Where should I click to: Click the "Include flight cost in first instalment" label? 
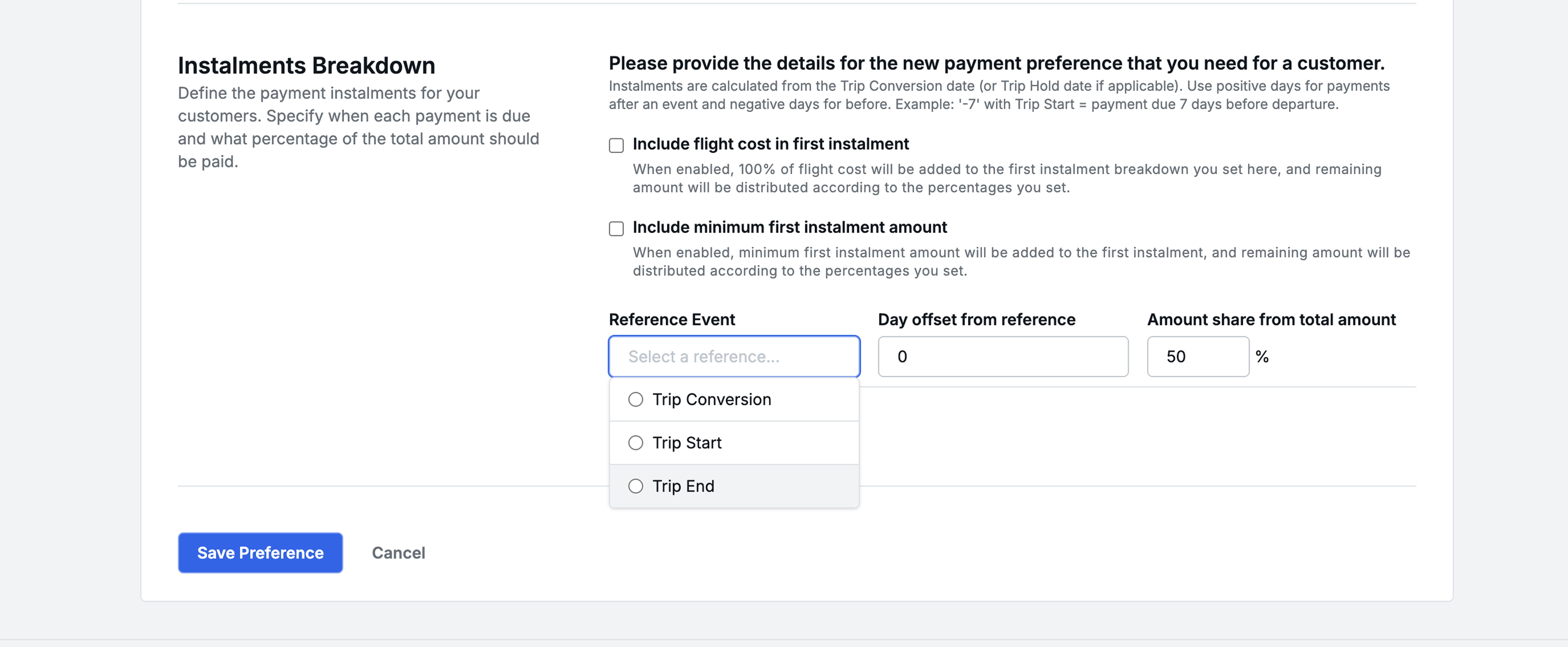(770, 144)
